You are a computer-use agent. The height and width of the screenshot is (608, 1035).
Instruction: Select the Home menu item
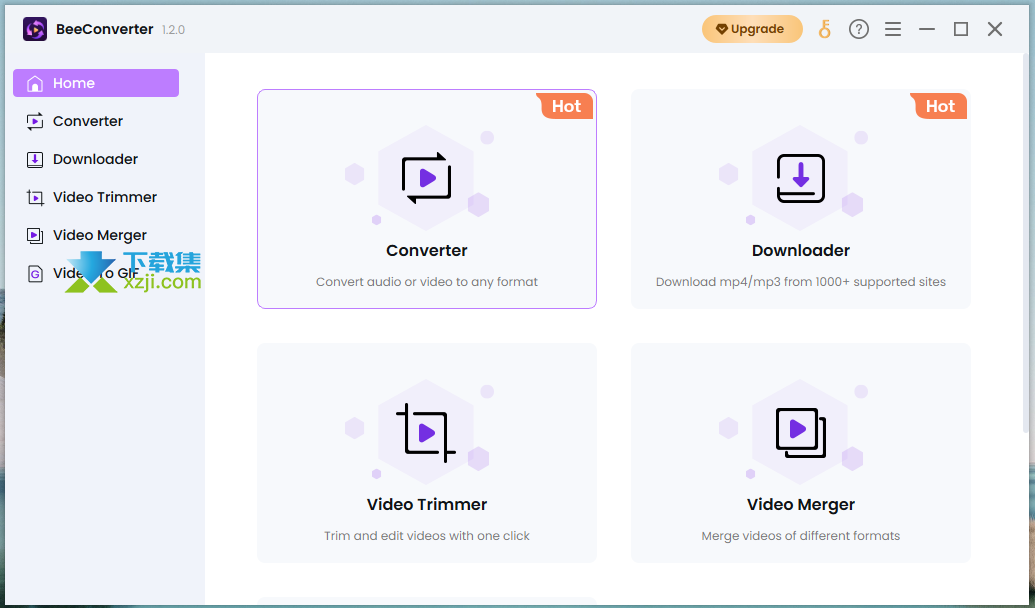tap(96, 83)
